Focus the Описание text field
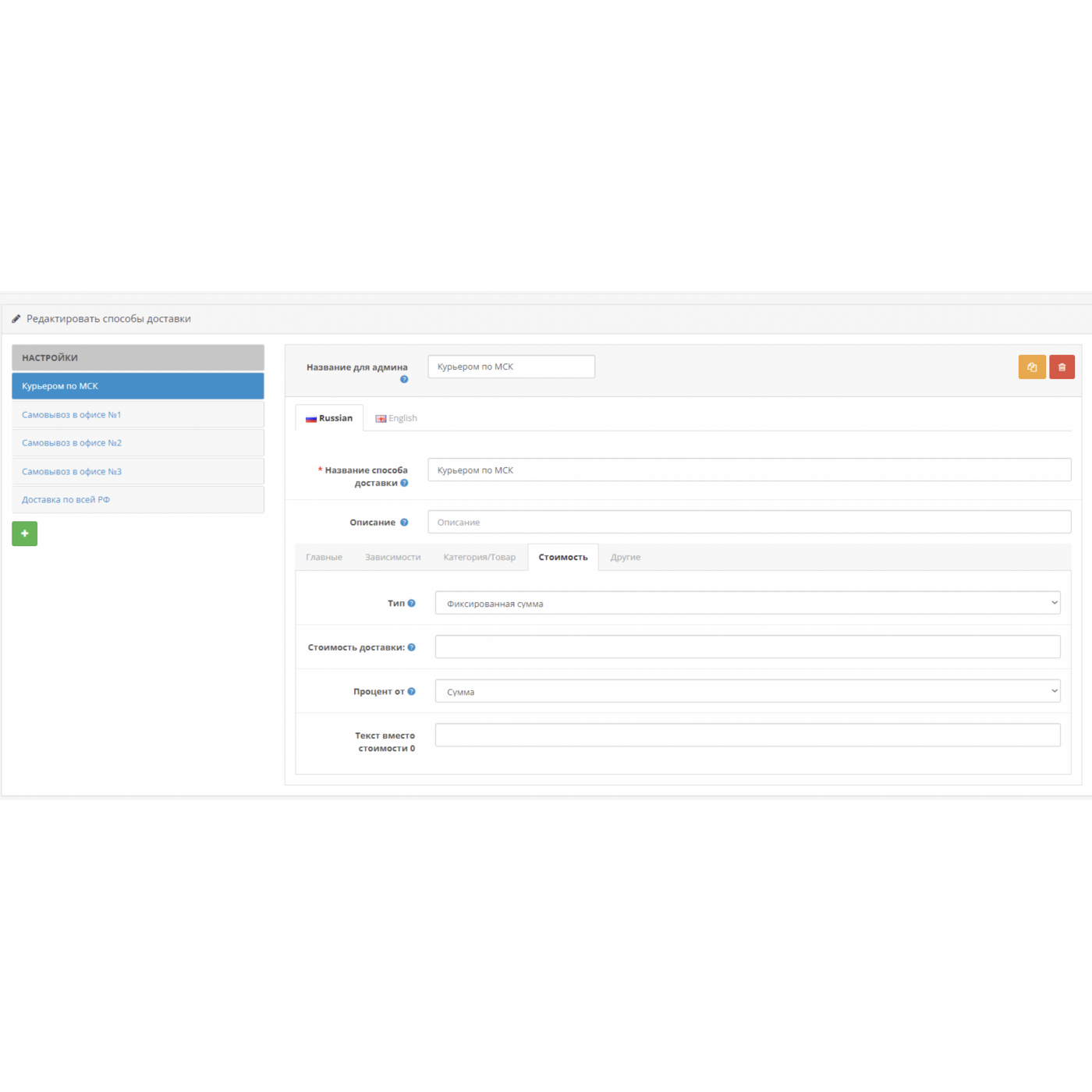Viewport: 1092px width, 1092px height. pyautogui.click(x=749, y=523)
